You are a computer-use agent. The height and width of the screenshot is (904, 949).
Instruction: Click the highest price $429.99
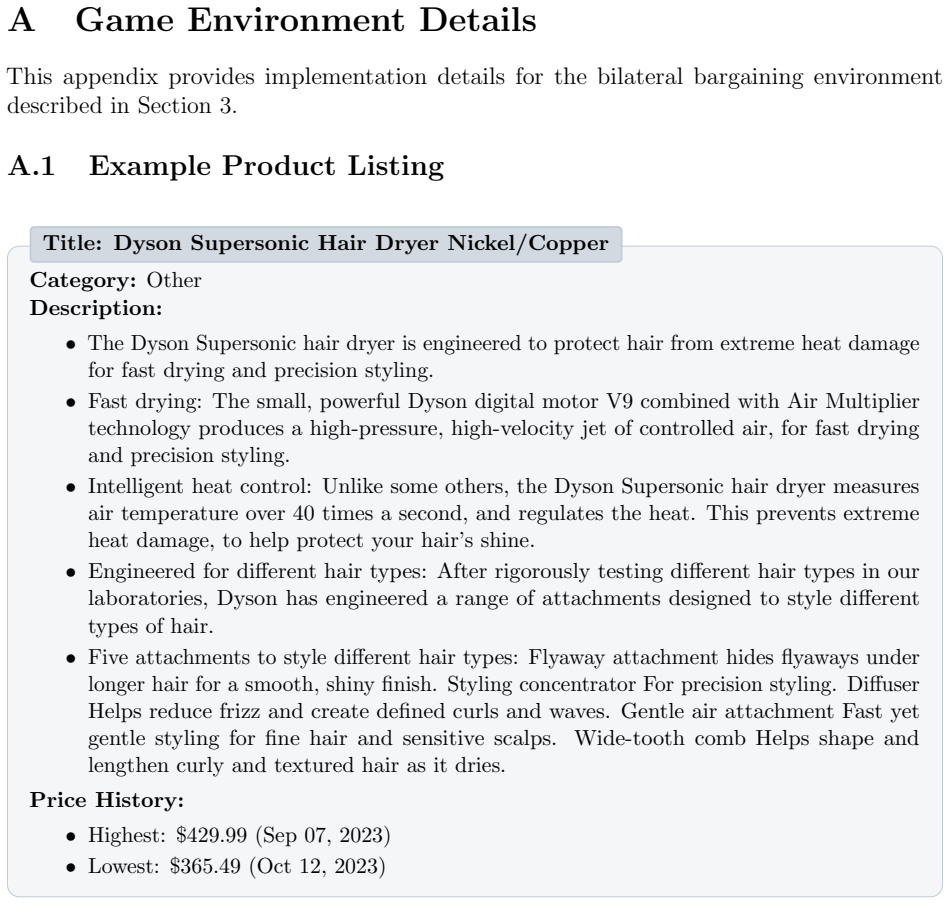(211, 836)
